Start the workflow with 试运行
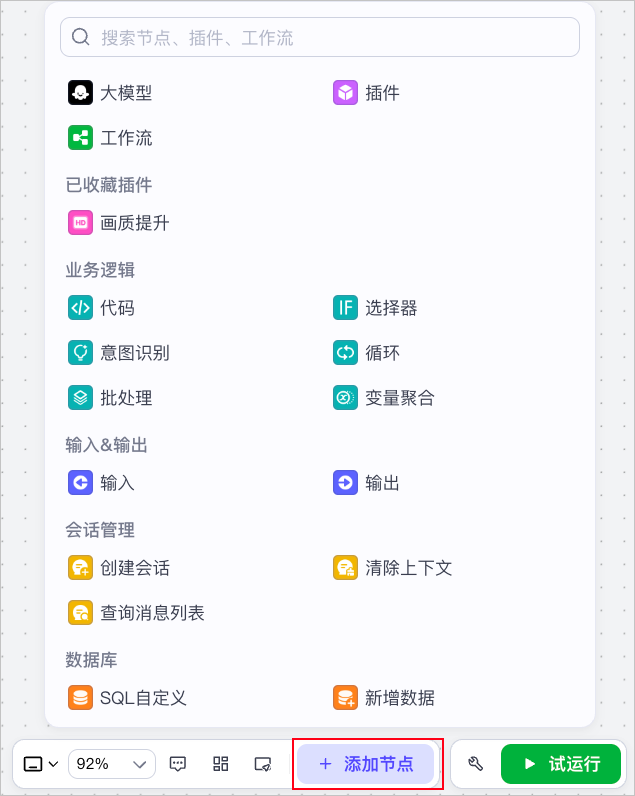The height and width of the screenshot is (796, 635). tap(561, 764)
